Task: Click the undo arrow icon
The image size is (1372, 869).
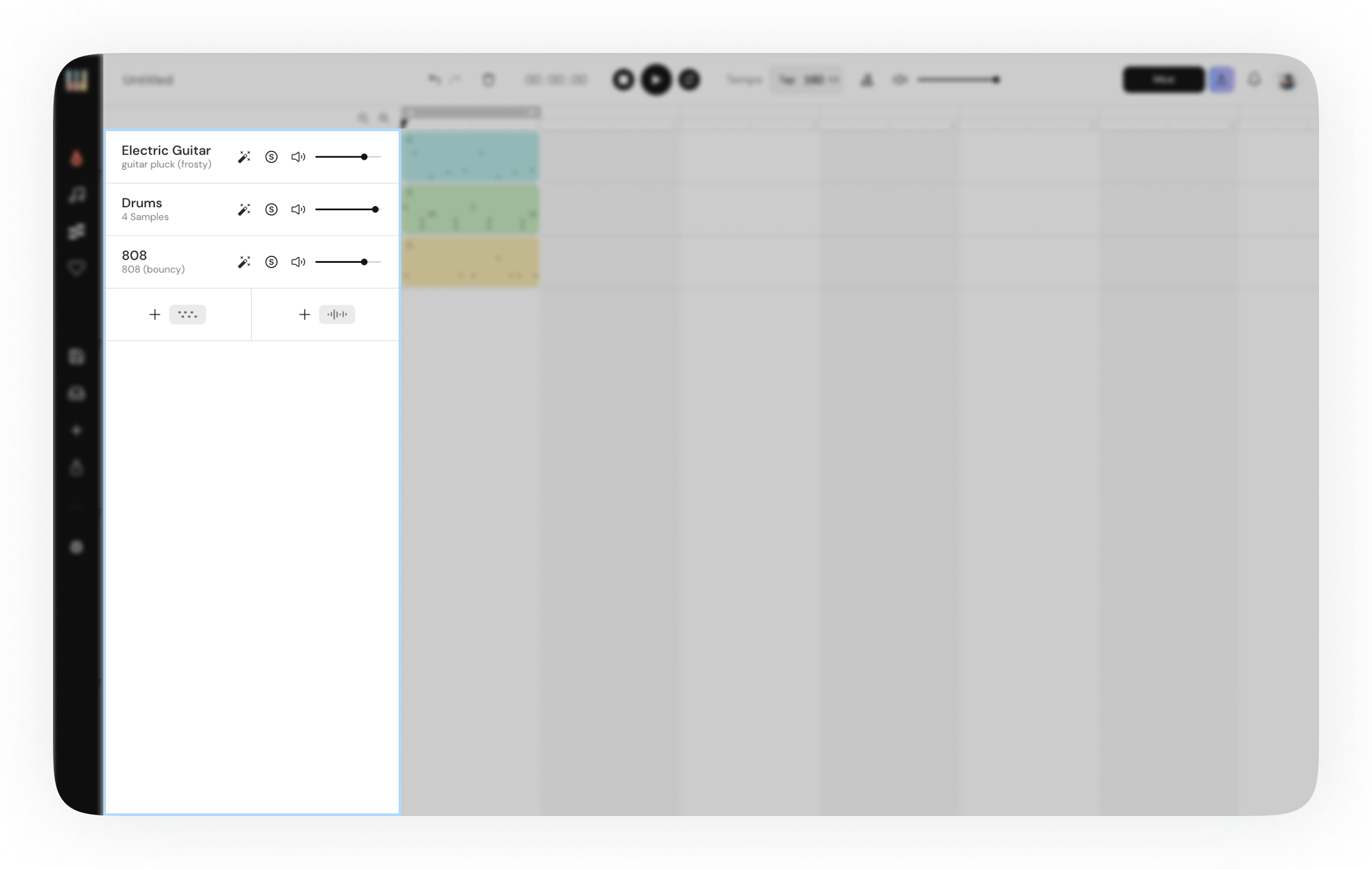Action: pos(434,80)
